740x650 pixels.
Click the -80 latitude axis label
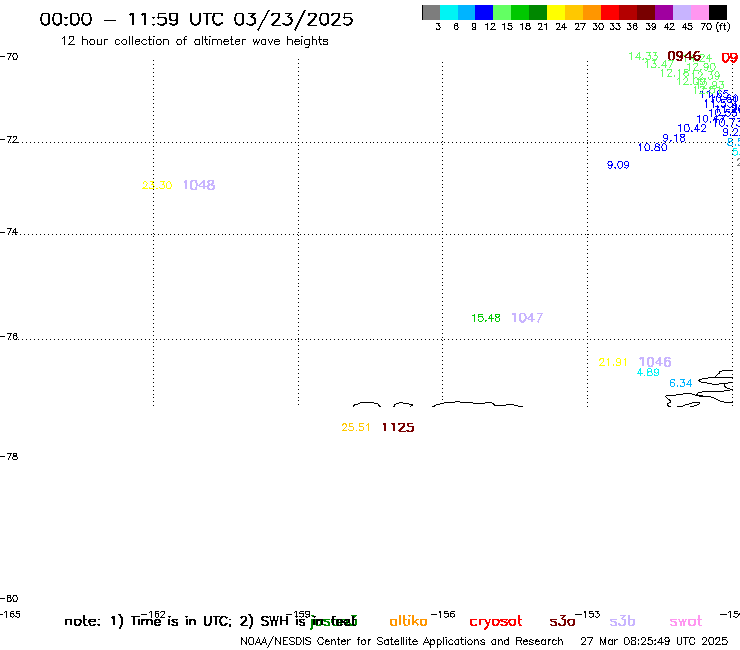click(x=9, y=599)
